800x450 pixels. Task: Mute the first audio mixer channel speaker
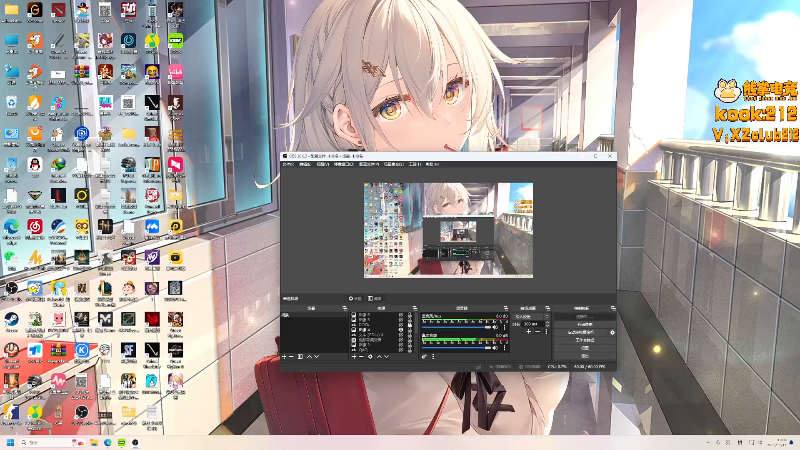pos(495,327)
